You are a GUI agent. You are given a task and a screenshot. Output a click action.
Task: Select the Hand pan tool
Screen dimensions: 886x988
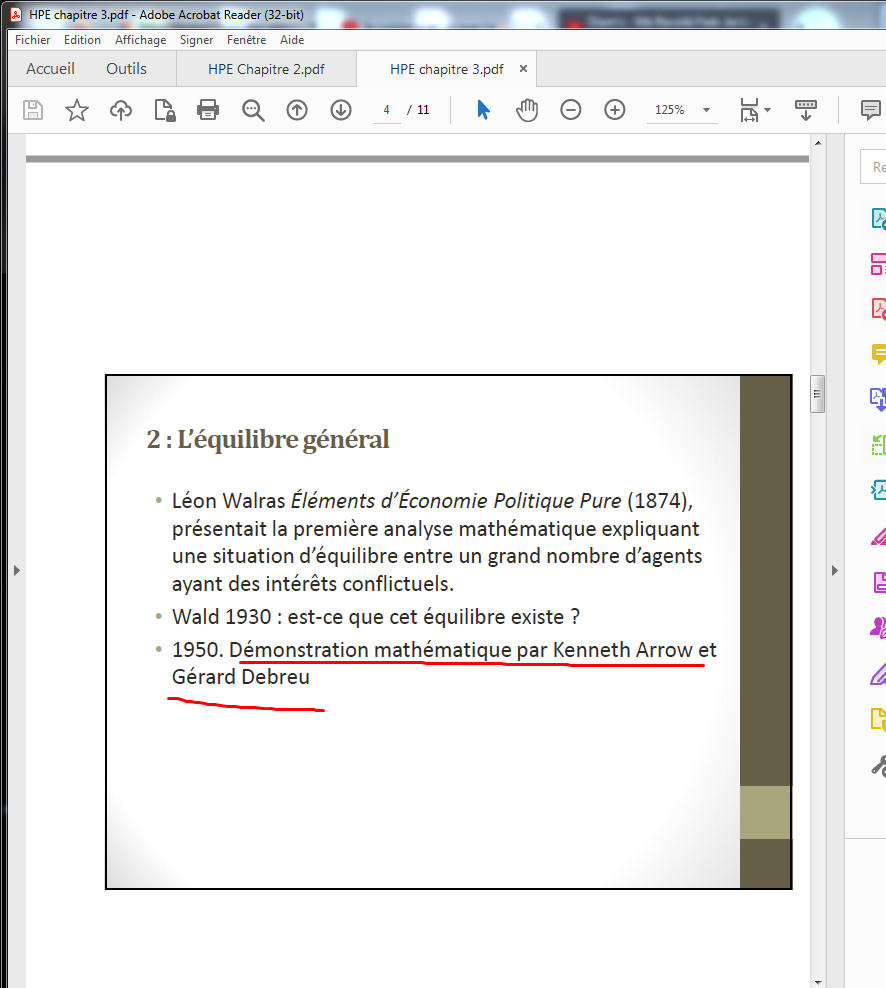[527, 110]
